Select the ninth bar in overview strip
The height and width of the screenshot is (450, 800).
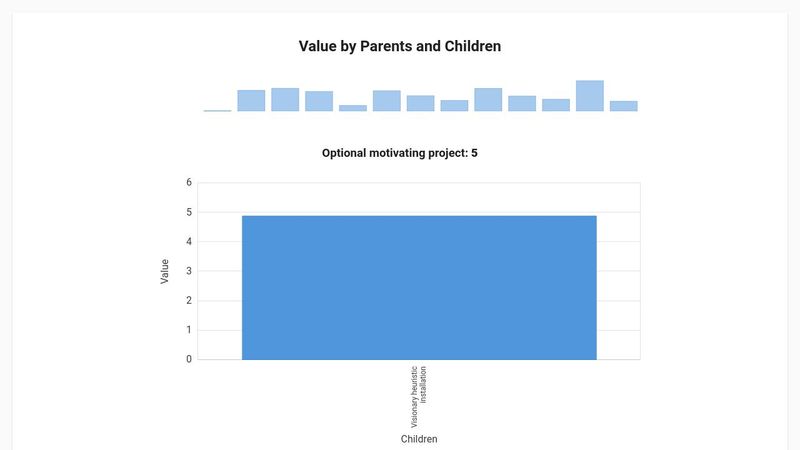coord(488,99)
